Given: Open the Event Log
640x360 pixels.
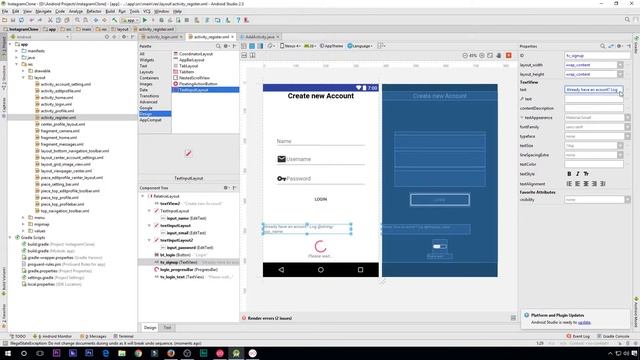Looking at the screenshot, I should point(578,336).
